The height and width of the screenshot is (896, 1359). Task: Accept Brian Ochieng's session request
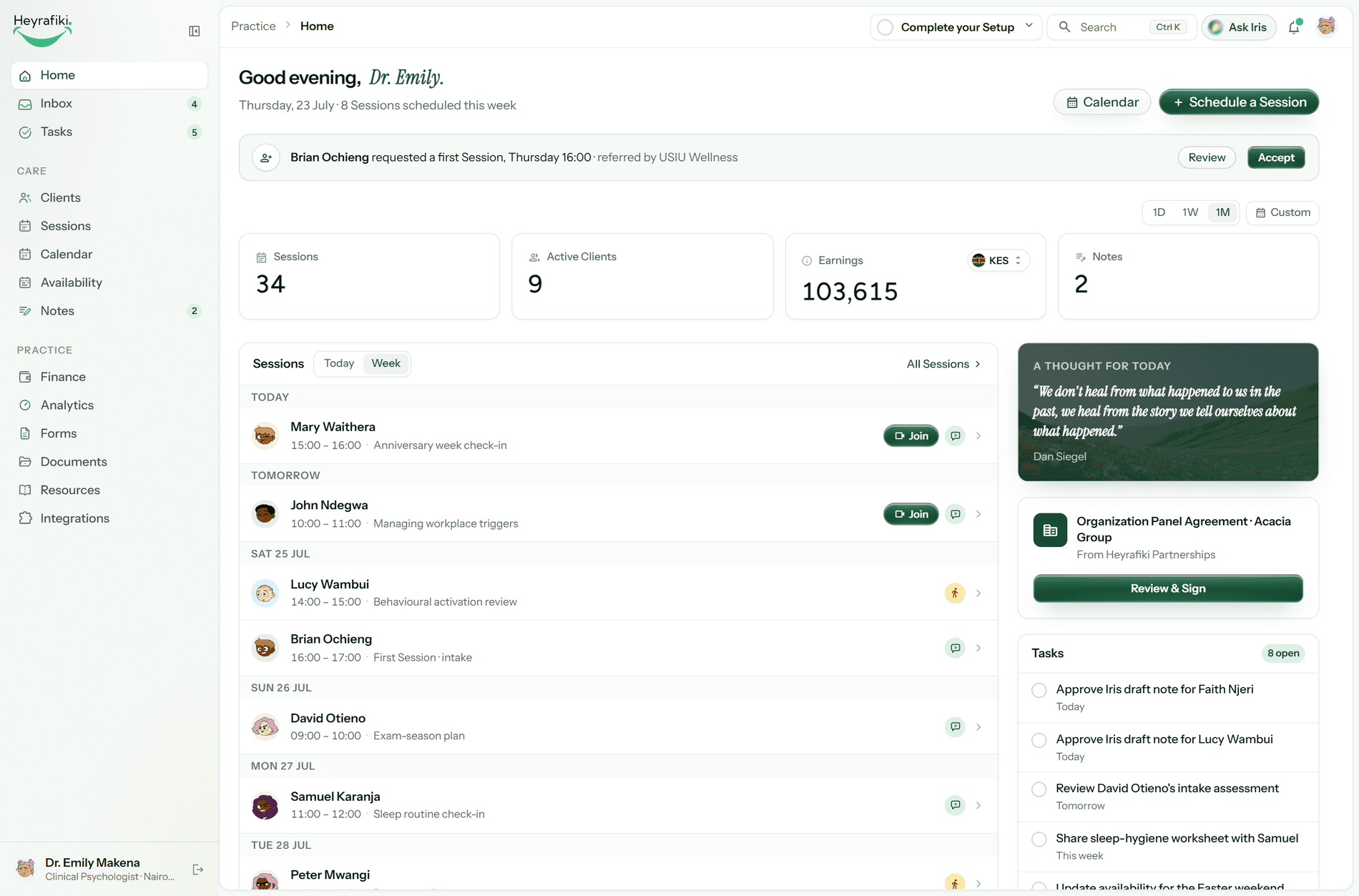1276,157
